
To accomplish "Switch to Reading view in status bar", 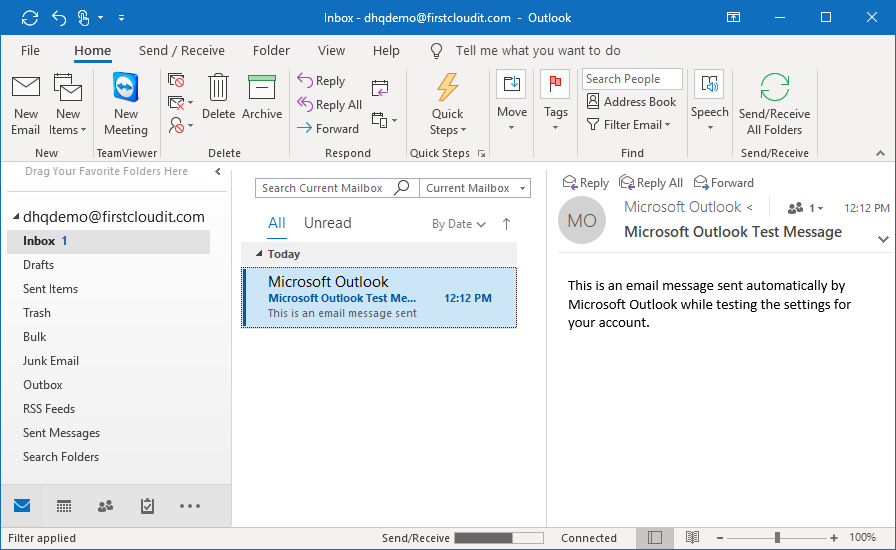I will pos(692,538).
